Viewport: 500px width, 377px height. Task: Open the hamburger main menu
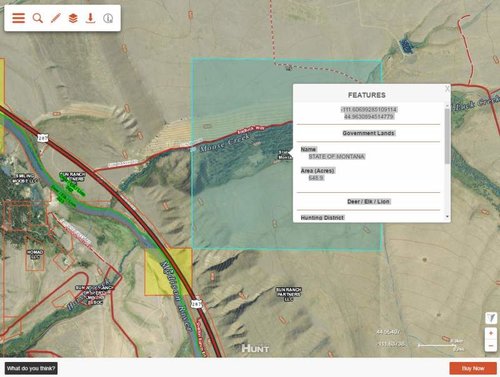(x=18, y=18)
